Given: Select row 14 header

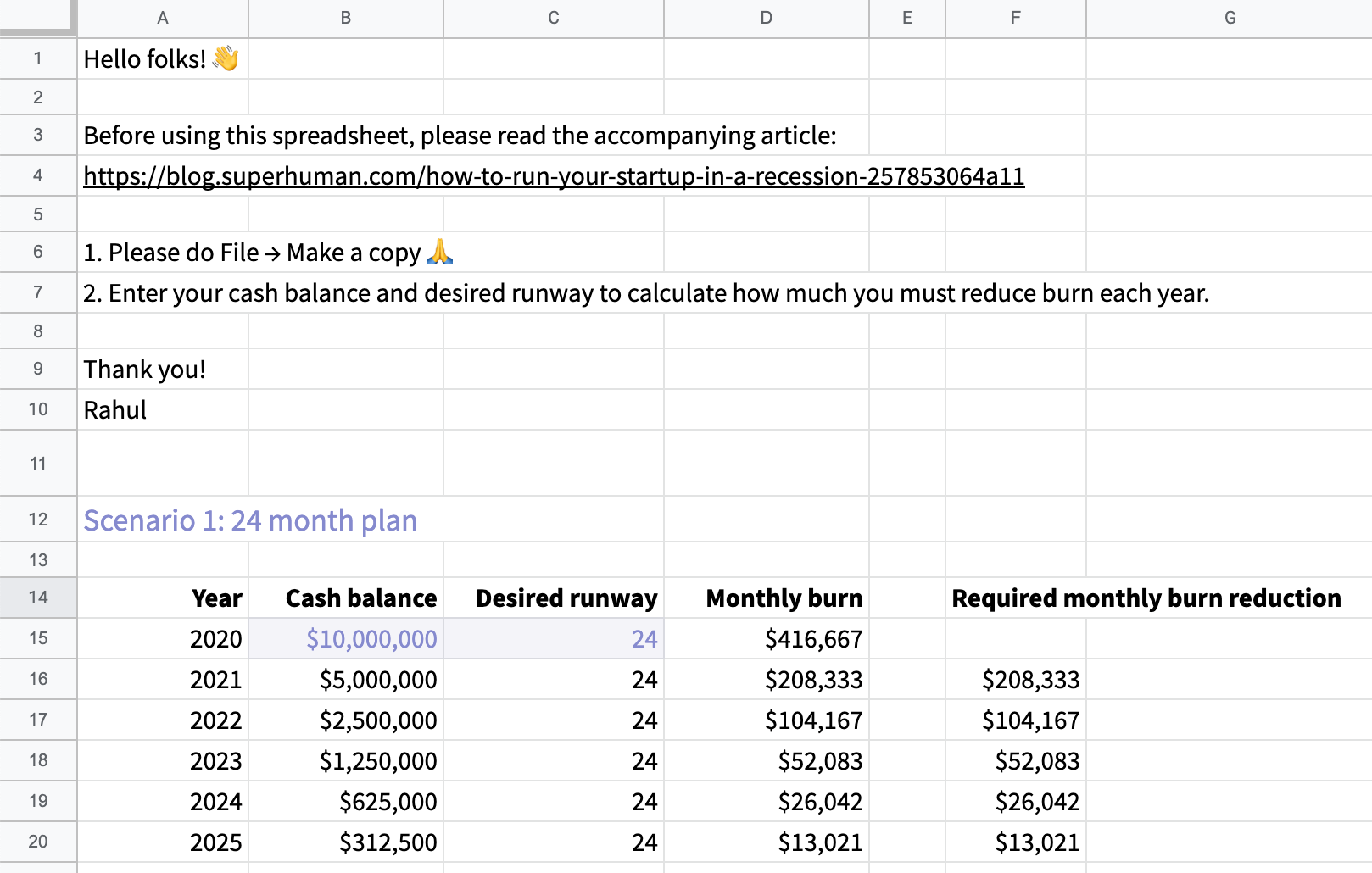Looking at the screenshot, I should pyautogui.click(x=38, y=598).
